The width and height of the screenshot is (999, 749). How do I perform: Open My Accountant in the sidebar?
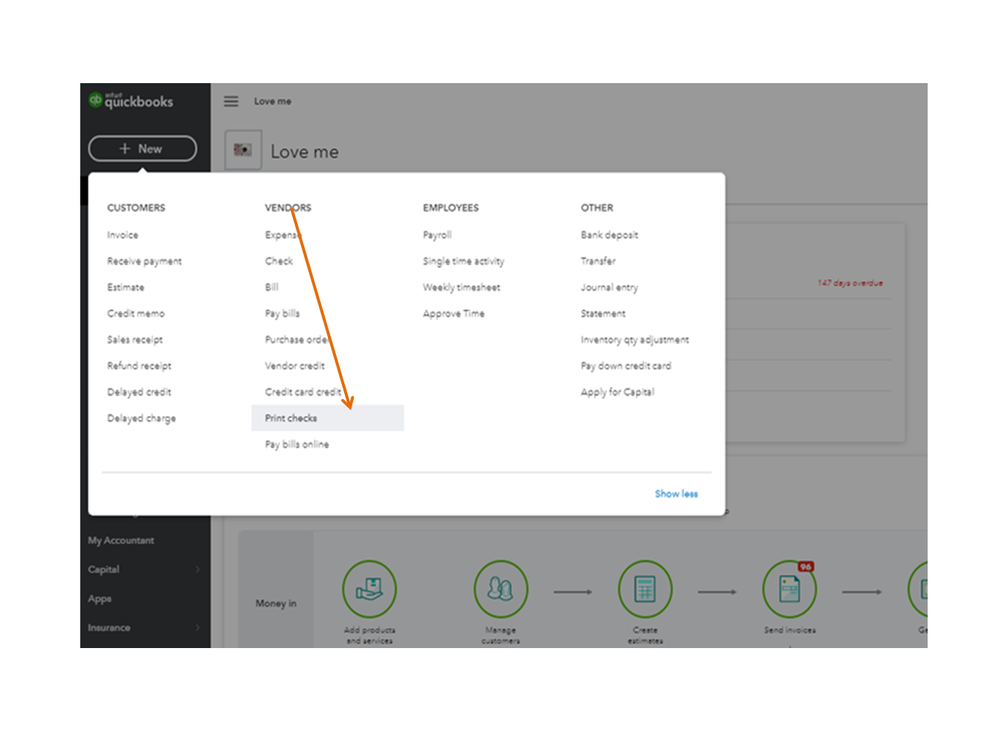pos(121,540)
